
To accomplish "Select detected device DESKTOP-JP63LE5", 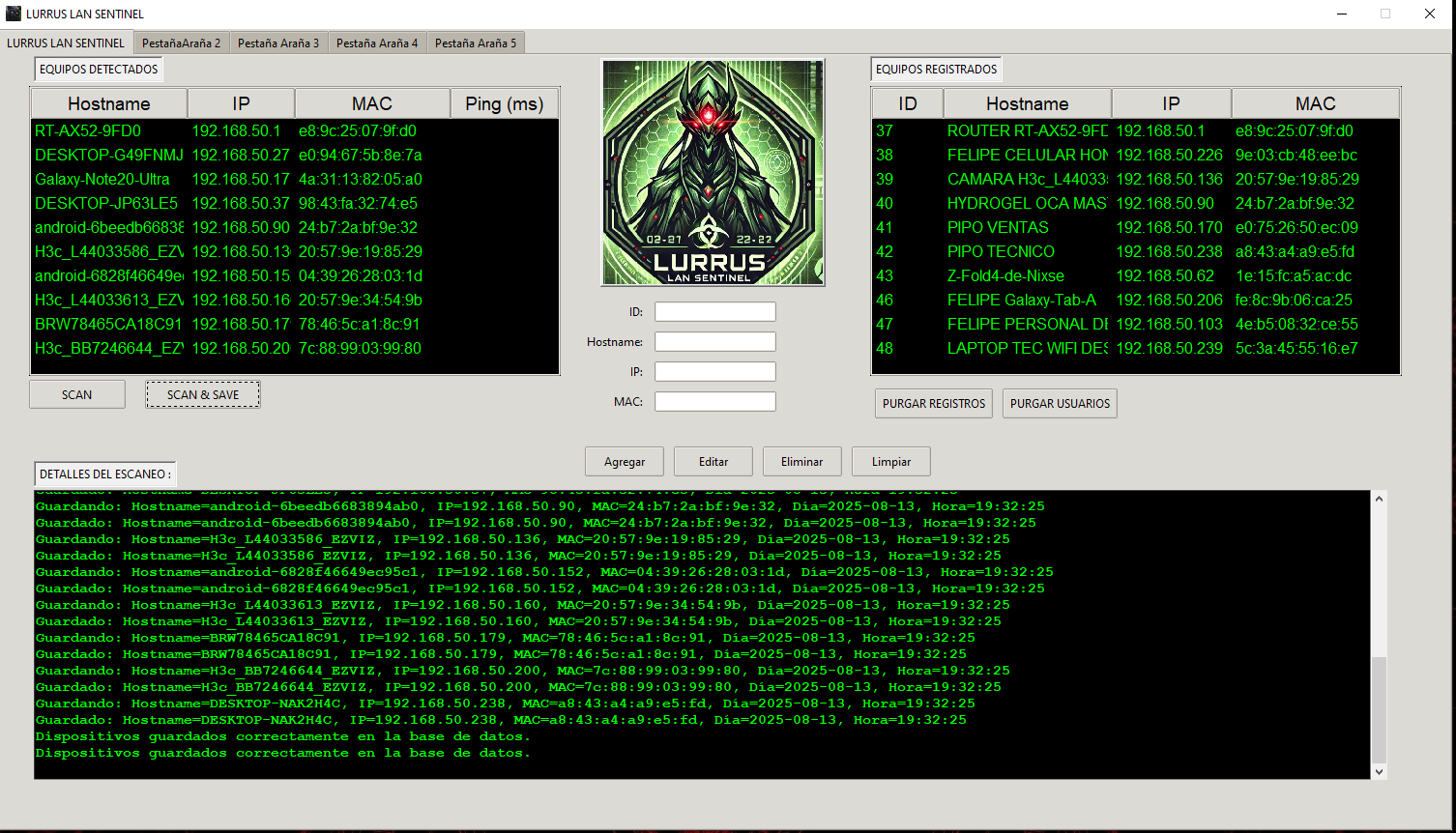I will 295,203.
